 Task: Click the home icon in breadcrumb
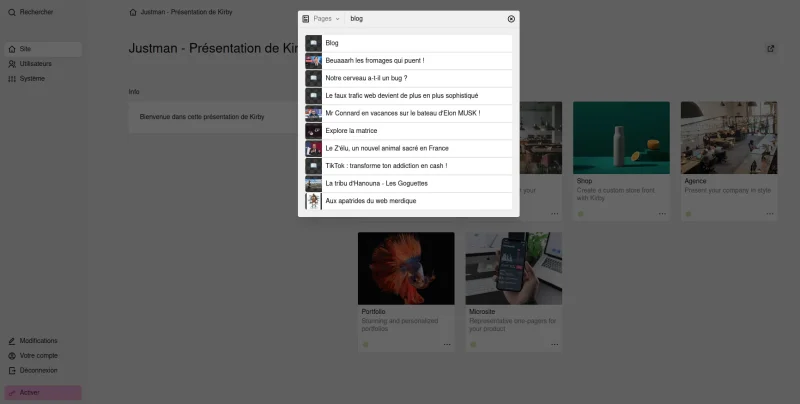[x=133, y=12]
